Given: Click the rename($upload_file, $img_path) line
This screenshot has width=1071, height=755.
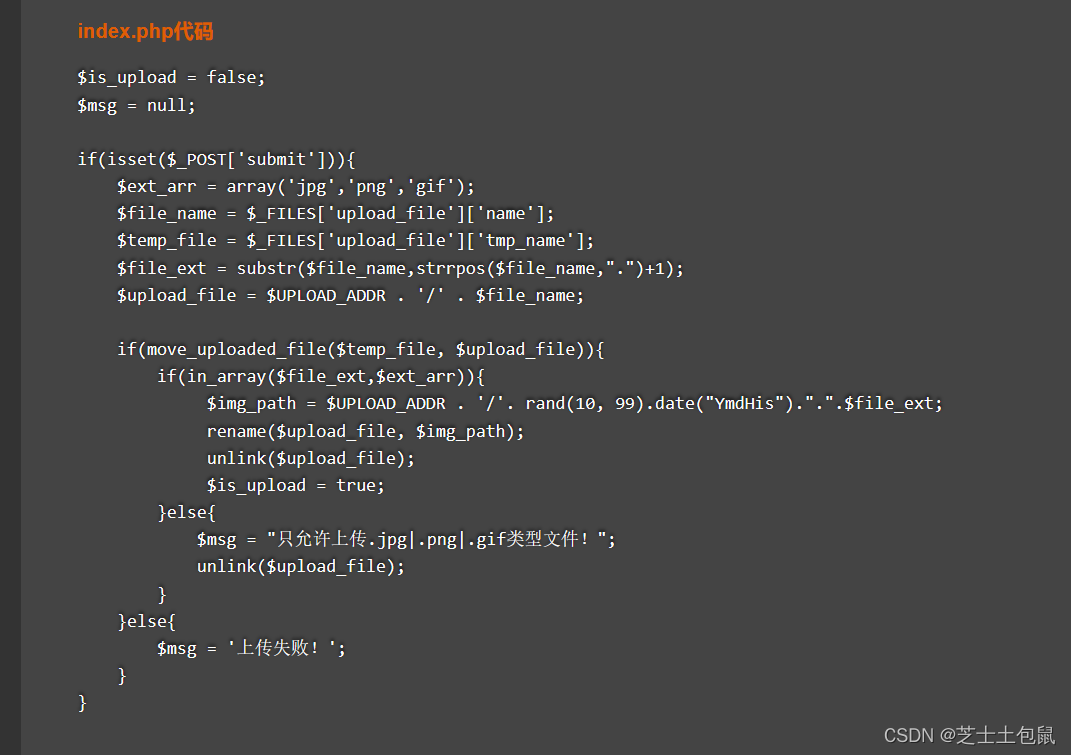Looking at the screenshot, I should (365, 432).
